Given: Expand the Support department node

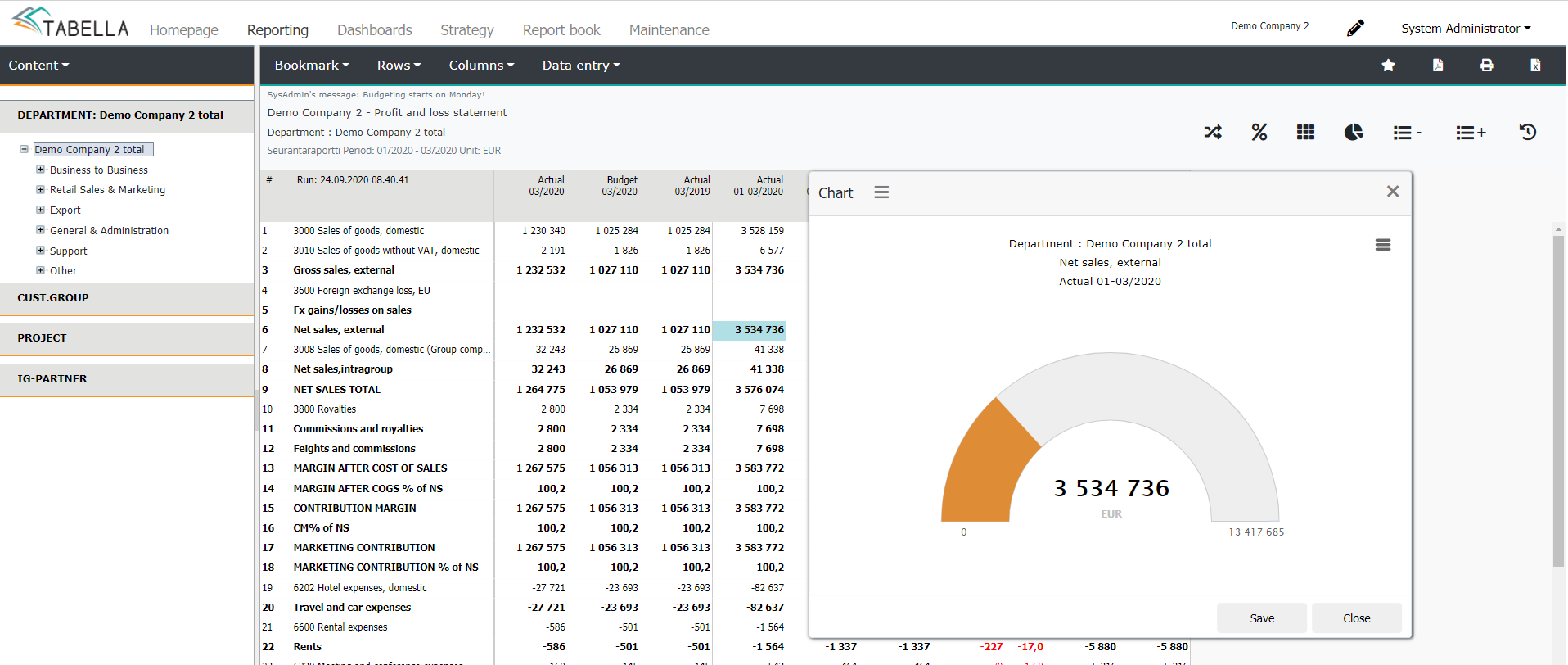Looking at the screenshot, I should pyautogui.click(x=40, y=251).
